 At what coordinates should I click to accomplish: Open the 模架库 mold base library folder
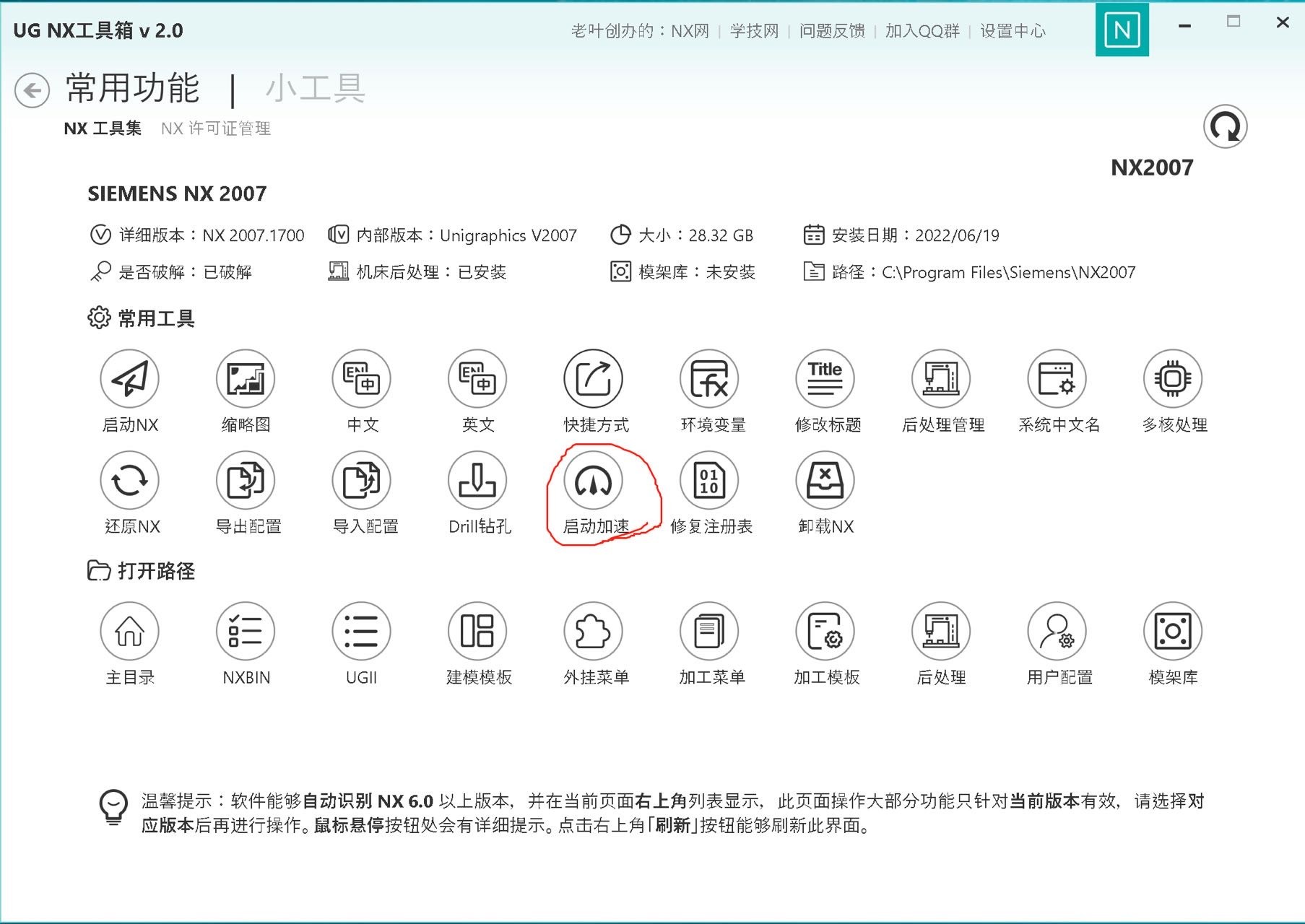(x=1173, y=632)
